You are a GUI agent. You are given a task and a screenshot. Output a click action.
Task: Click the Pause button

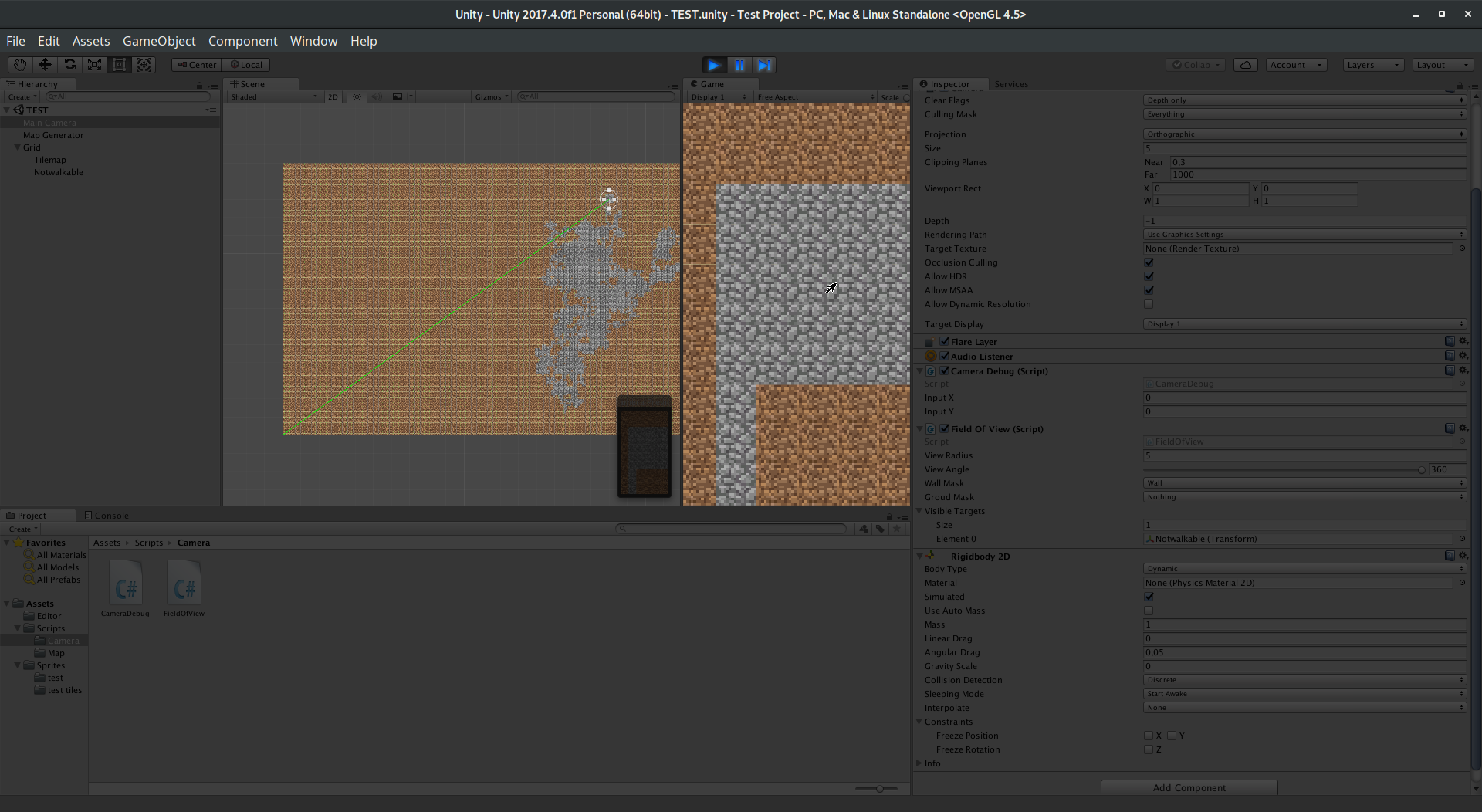[739, 65]
